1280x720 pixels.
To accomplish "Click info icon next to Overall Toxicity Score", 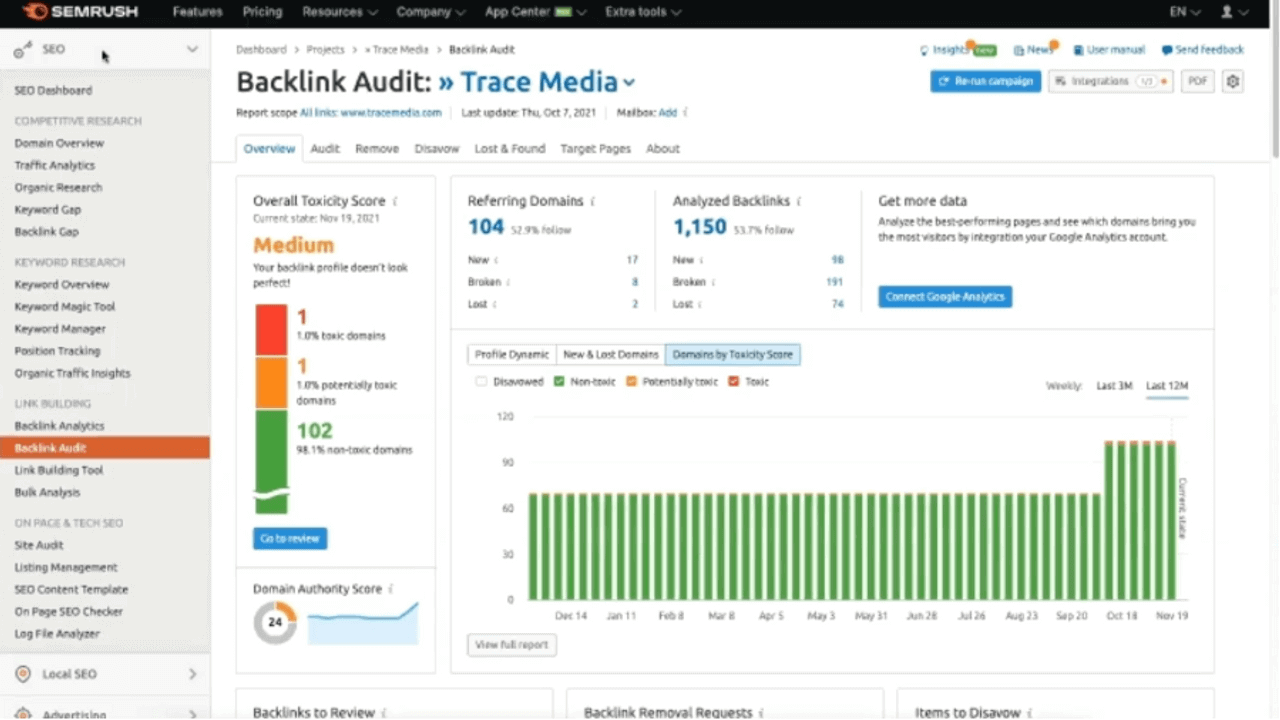I will click(395, 201).
